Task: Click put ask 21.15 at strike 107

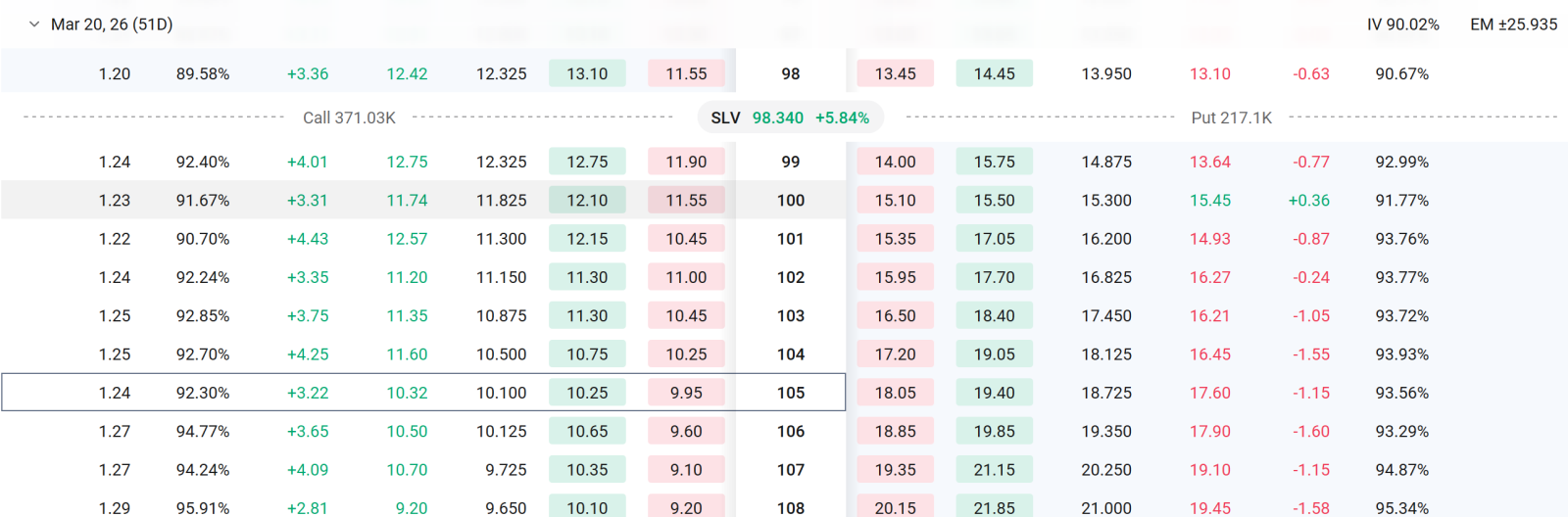Action: [995, 470]
